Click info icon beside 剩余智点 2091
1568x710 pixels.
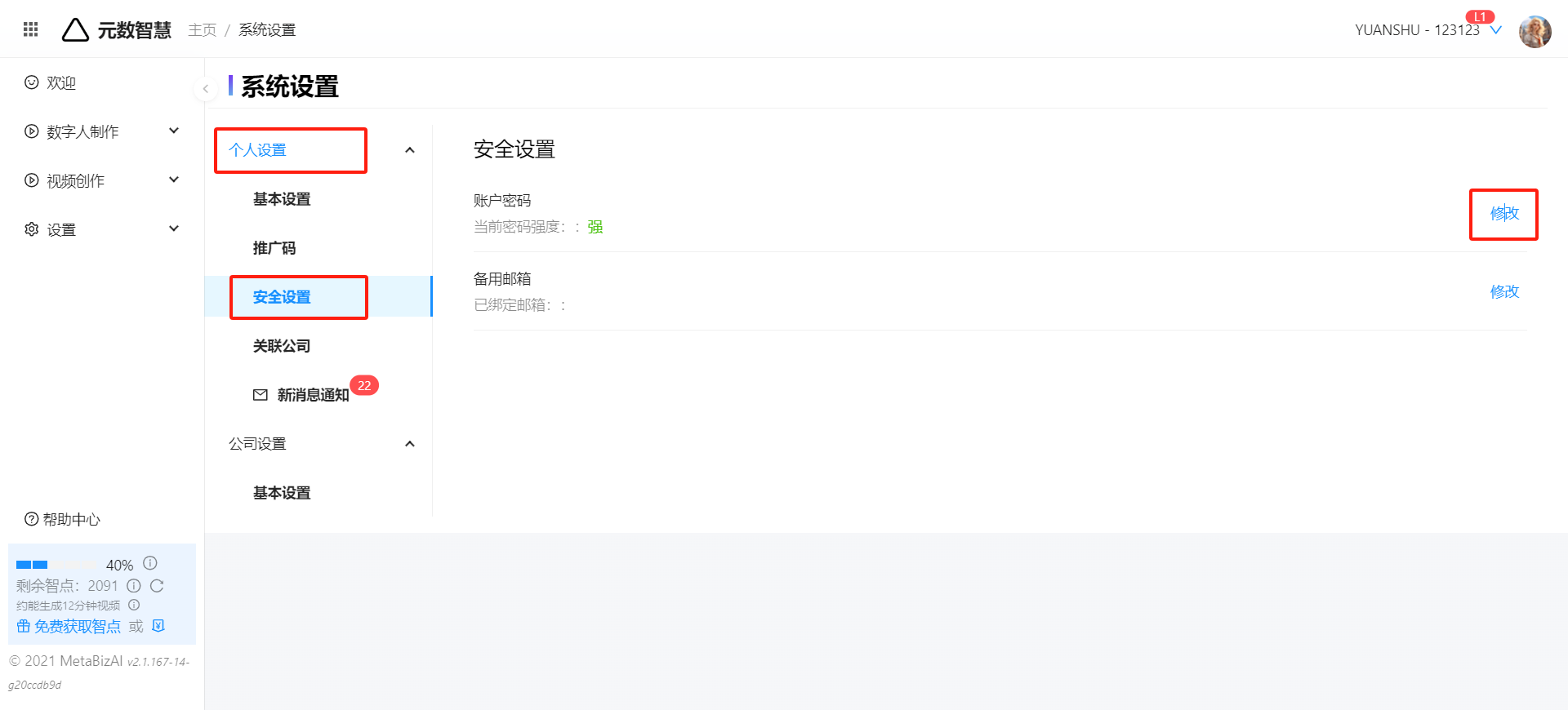[134, 585]
